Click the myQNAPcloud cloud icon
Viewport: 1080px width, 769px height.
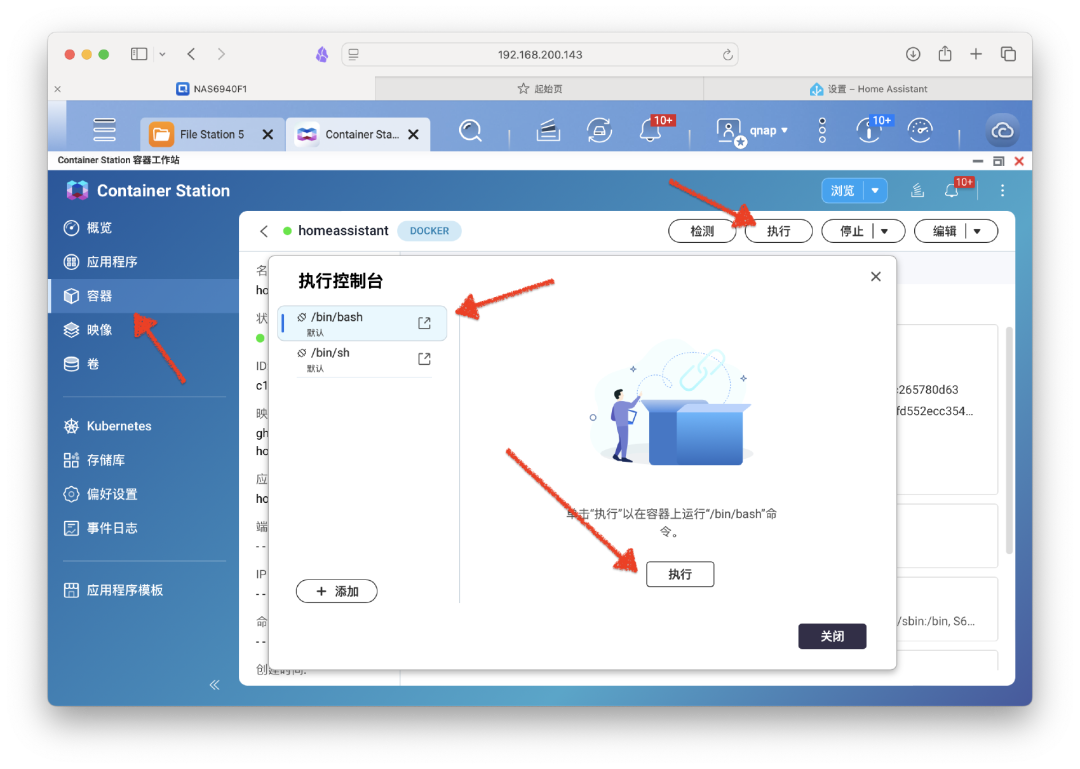coord(1001,131)
